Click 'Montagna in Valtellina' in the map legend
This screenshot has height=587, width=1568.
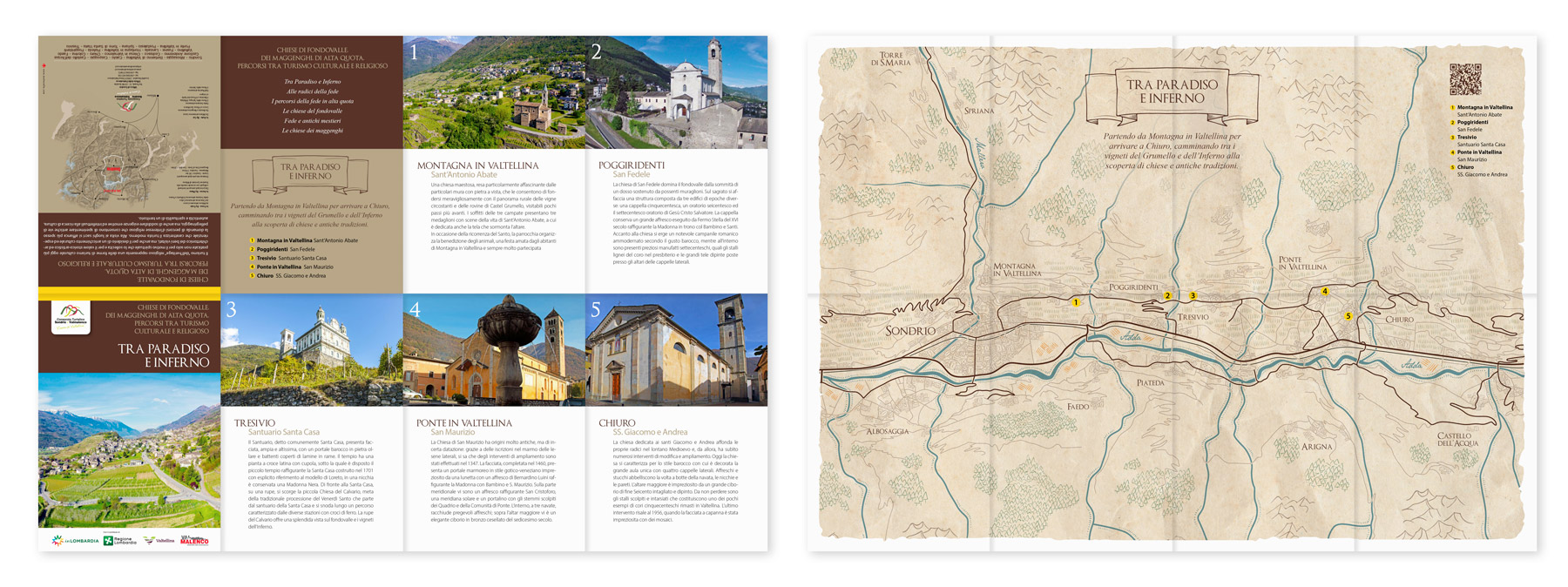(1485, 107)
